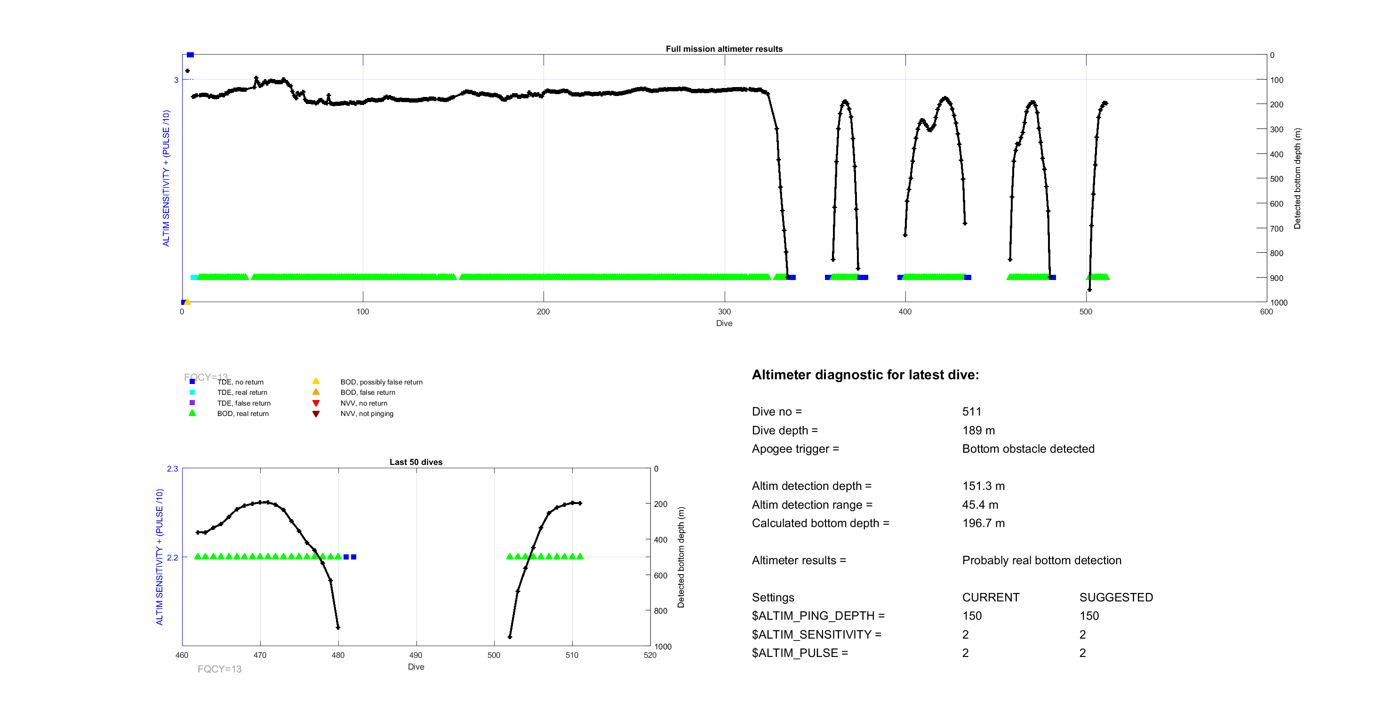Click the 'Apogee trigger =' label
The height and width of the screenshot is (726, 1400).
796,449
